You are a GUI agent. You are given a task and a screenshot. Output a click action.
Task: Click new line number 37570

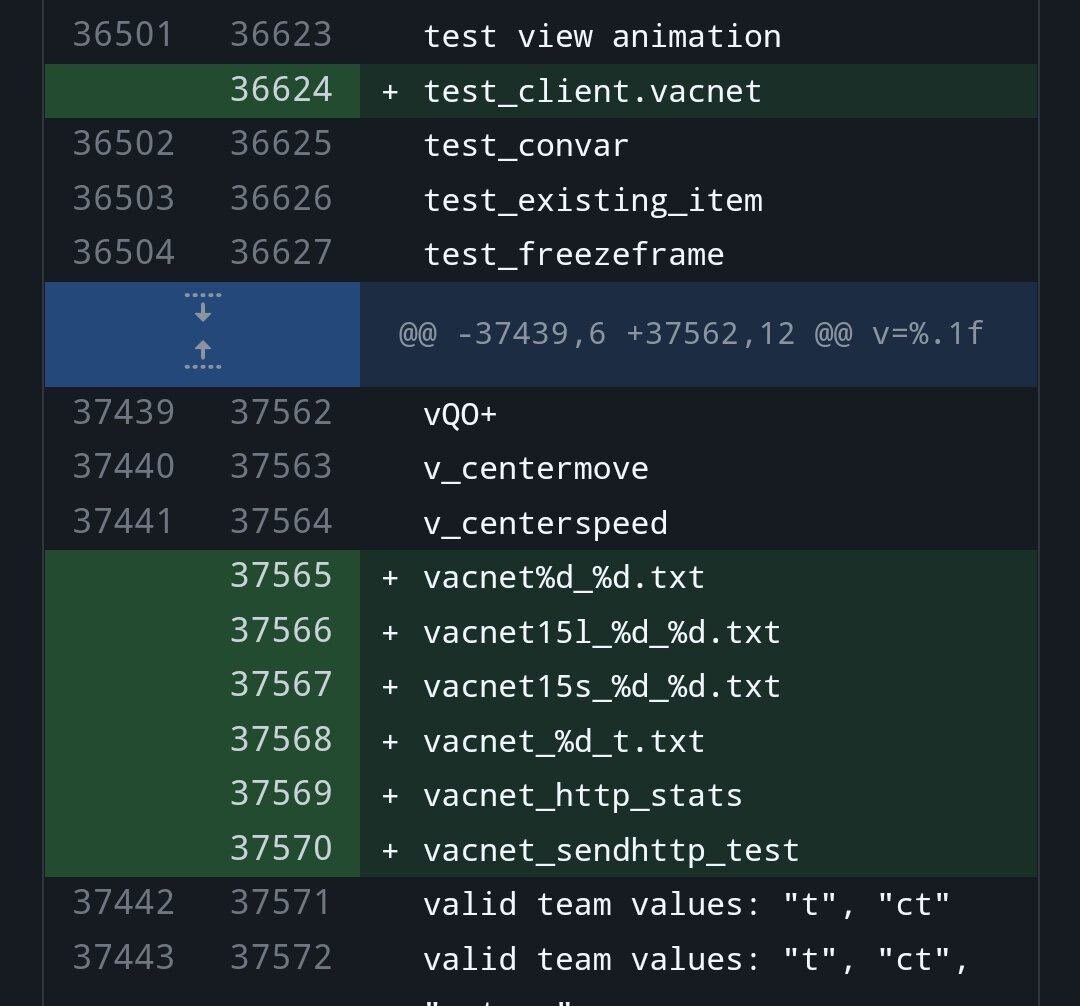point(281,848)
